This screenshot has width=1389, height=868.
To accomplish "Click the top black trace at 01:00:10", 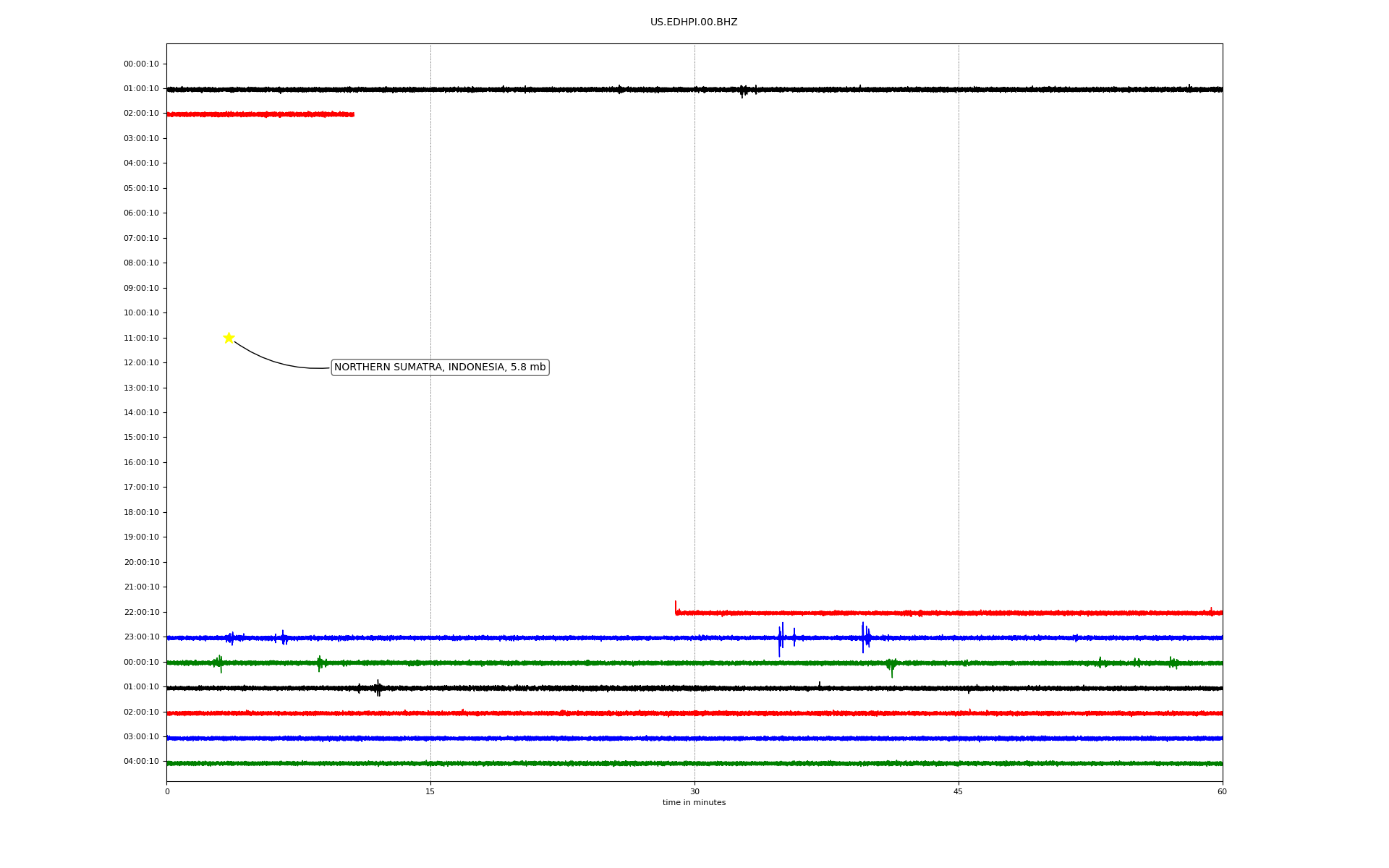I will coord(694,90).
